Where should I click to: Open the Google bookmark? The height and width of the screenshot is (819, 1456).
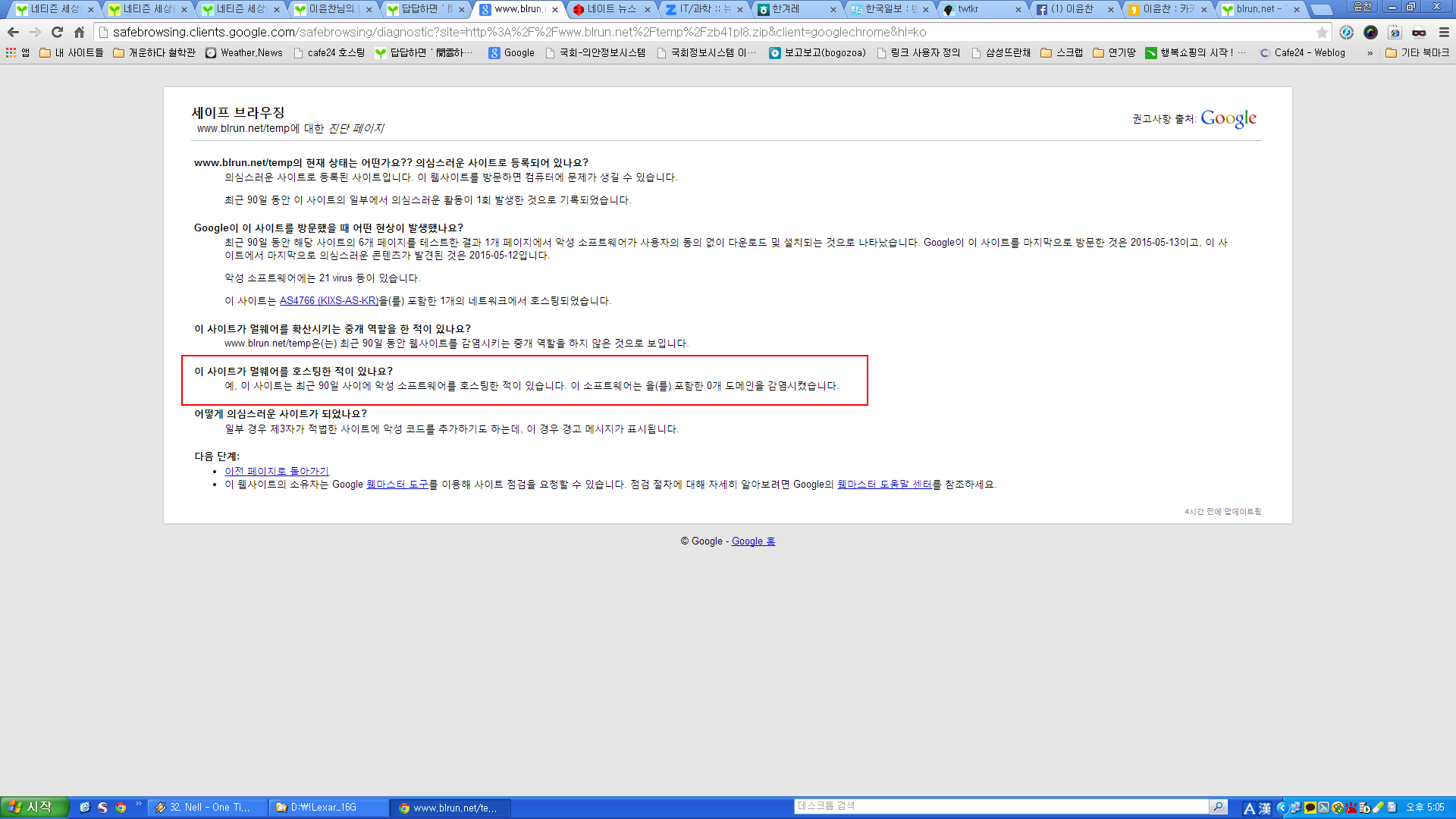(x=512, y=52)
